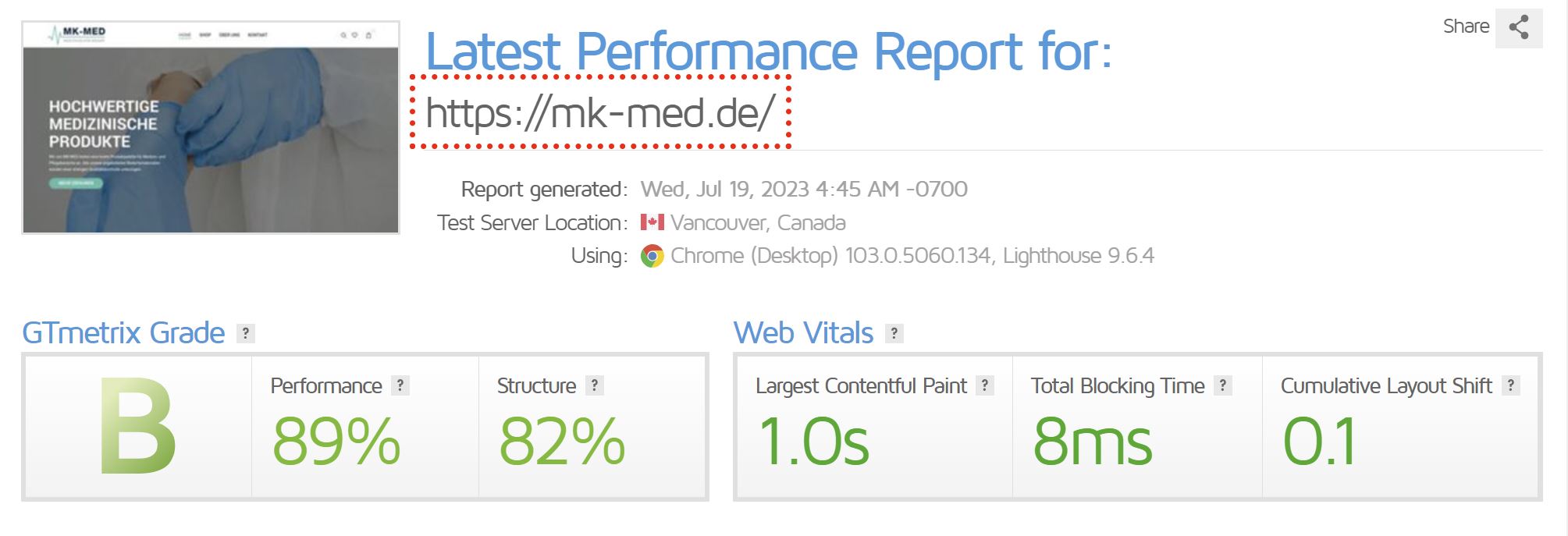Select the Web Vitals heading

point(803,333)
